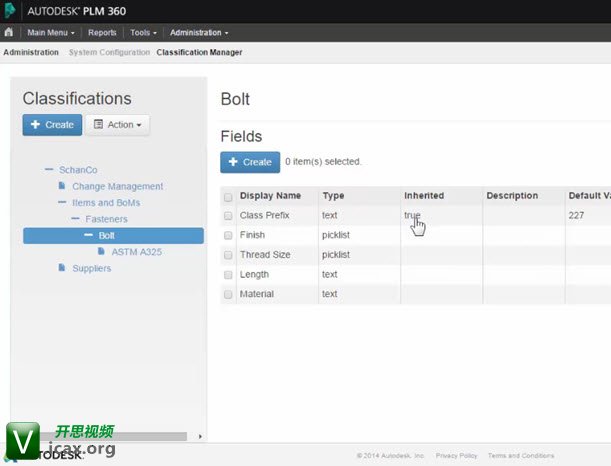Click Create button under Classifications

coord(52,125)
